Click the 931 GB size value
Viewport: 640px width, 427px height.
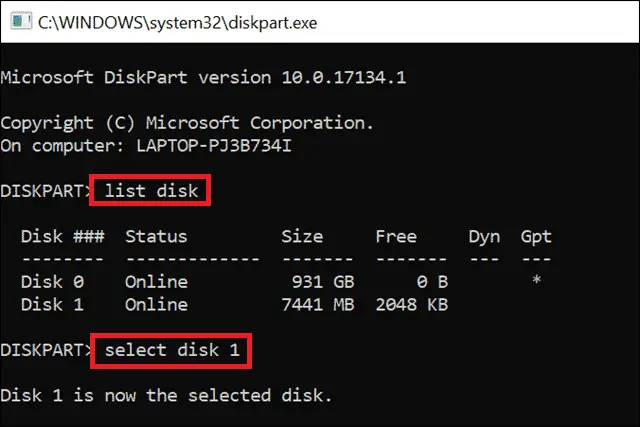(323, 282)
